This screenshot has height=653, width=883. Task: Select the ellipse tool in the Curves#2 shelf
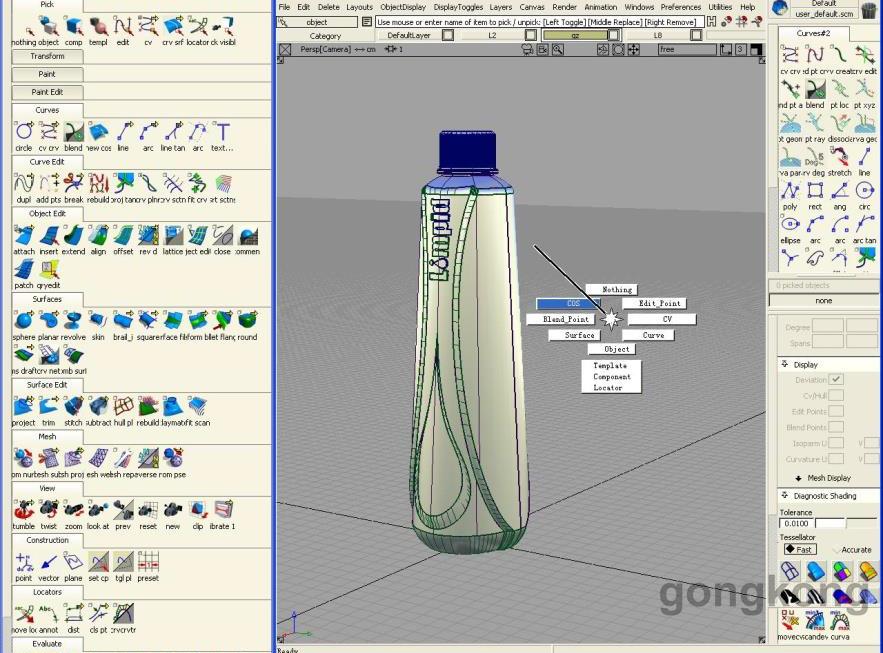point(790,225)
